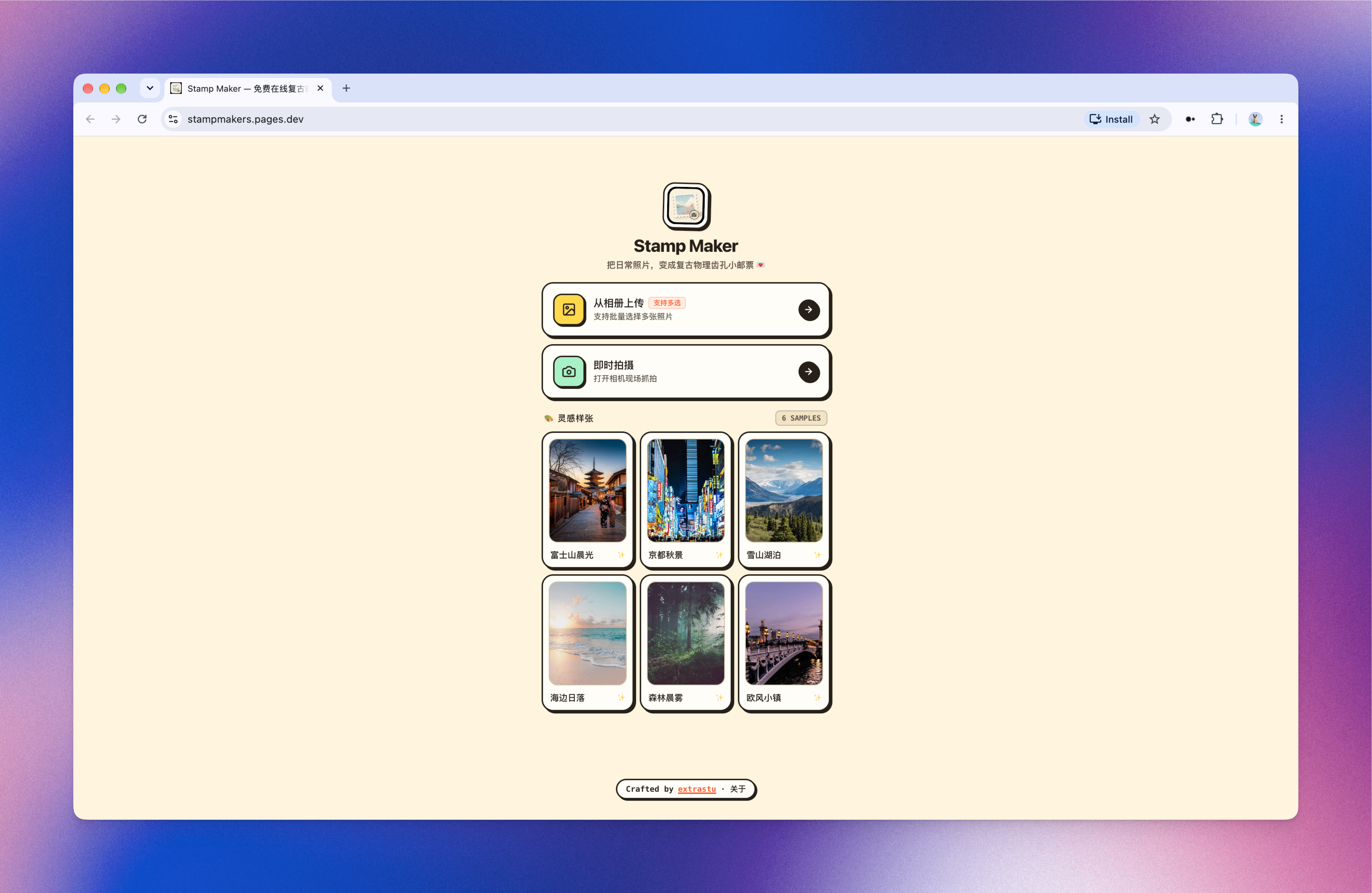
Task: Click the 富士山晨光 caption text
Action: [x=572, y=555]
